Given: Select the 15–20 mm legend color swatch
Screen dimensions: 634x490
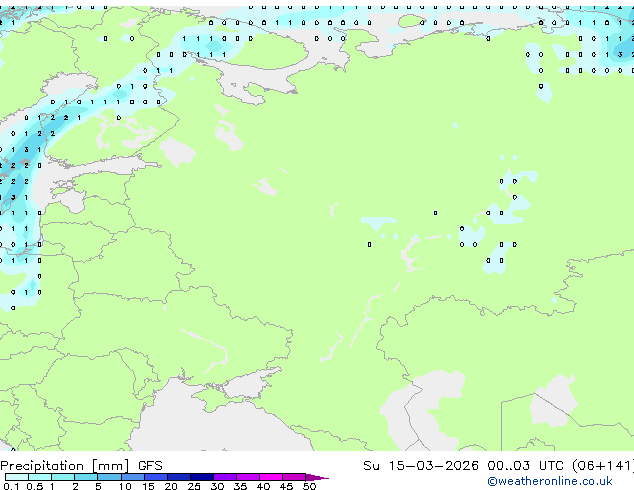Looking at the screenshot, I should pyautogui.click(x=156, y=477).
